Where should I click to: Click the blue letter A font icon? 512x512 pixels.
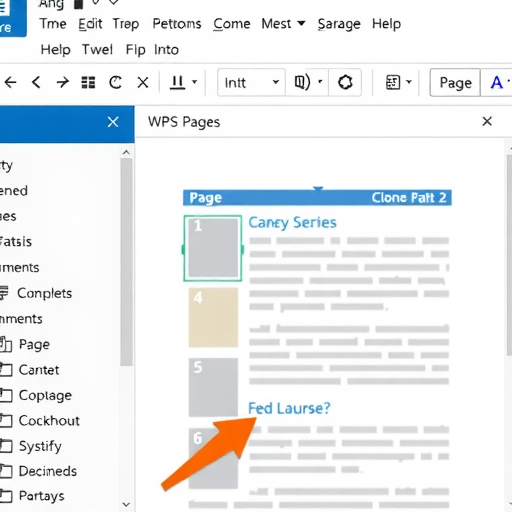(497, 82)
